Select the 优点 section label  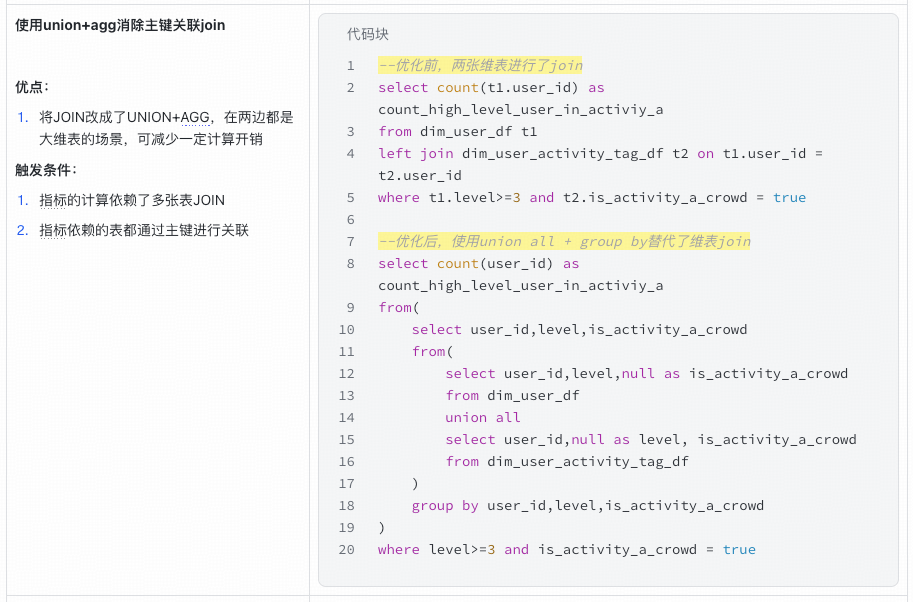pos(32,87)
